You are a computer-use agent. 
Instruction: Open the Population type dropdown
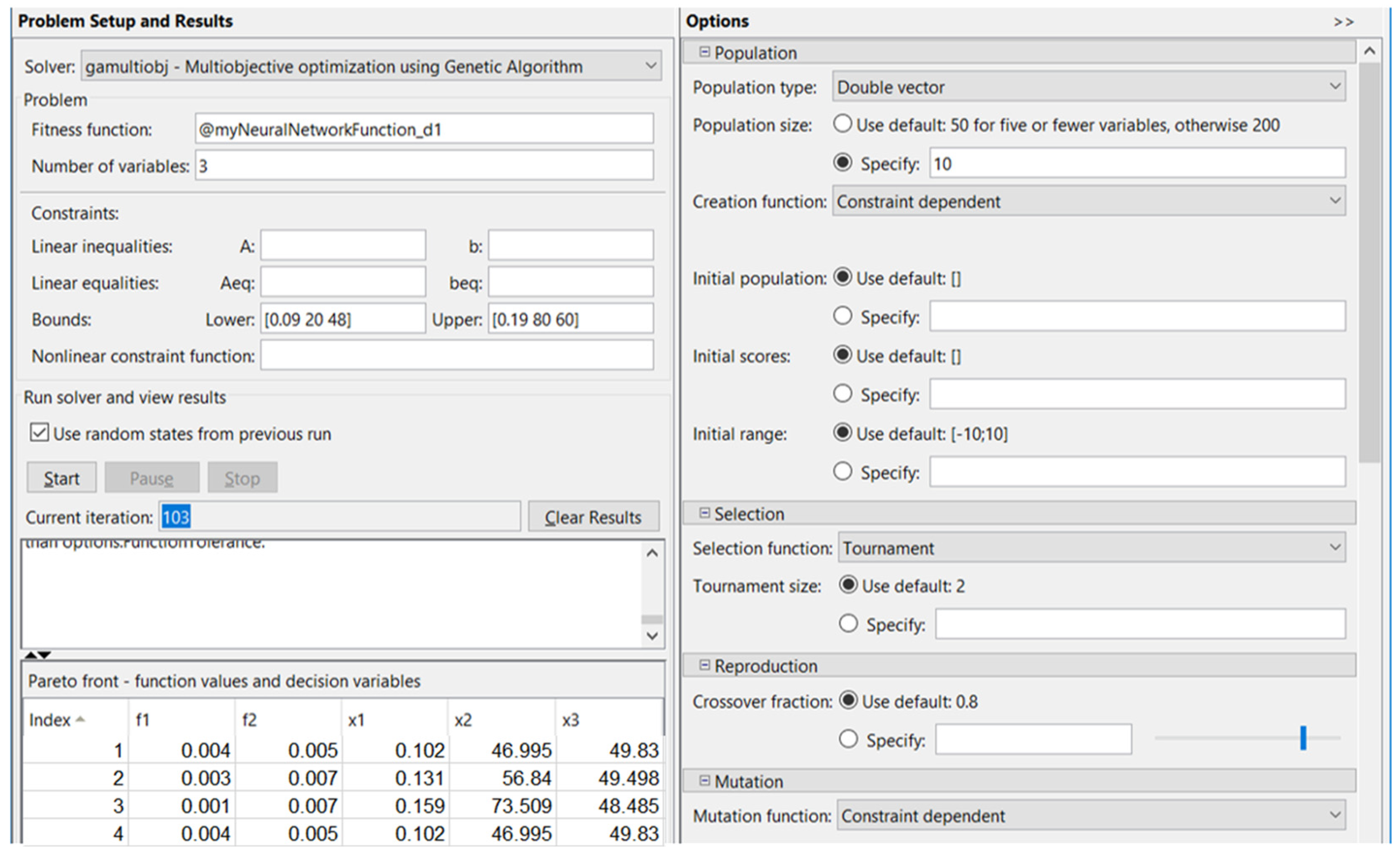(1336, 87)
